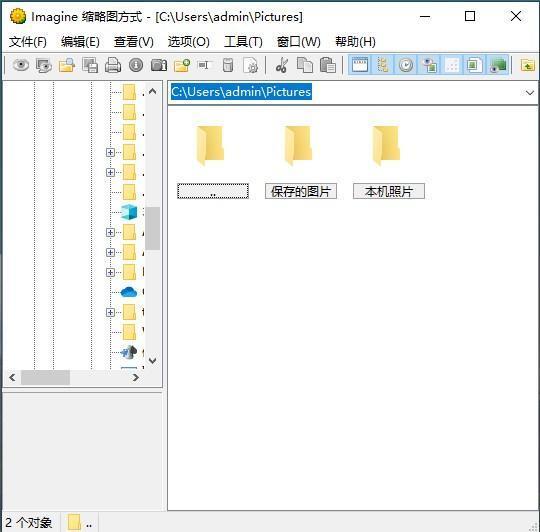Open the 选项(O) menu
This screenshot has width=540, height=532.
pyautogui.click(x=189, y=42)
